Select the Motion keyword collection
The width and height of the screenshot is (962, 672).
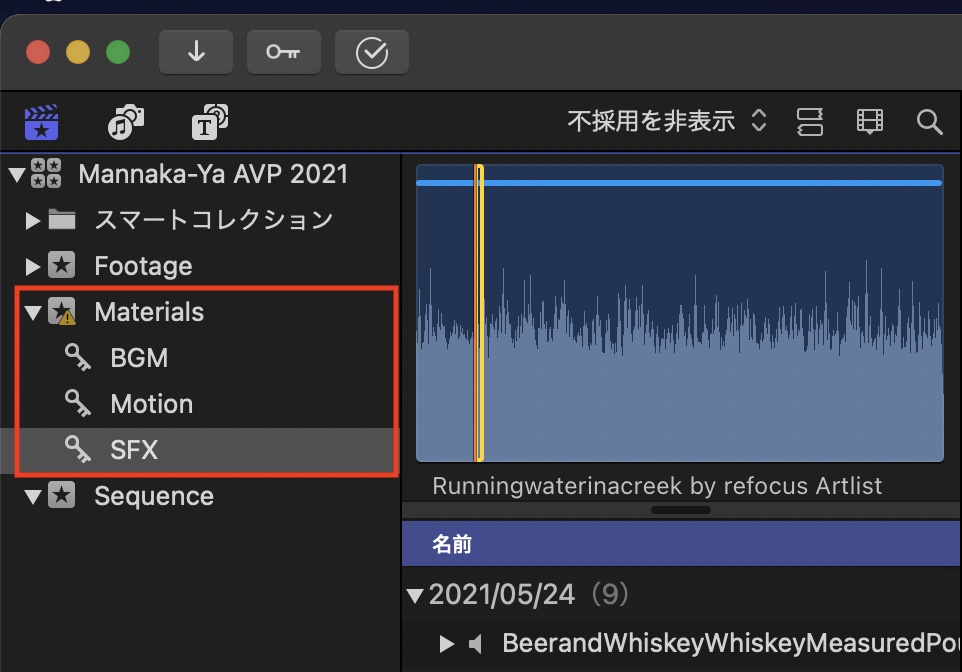pyautogui.click(x=151, y=404)
